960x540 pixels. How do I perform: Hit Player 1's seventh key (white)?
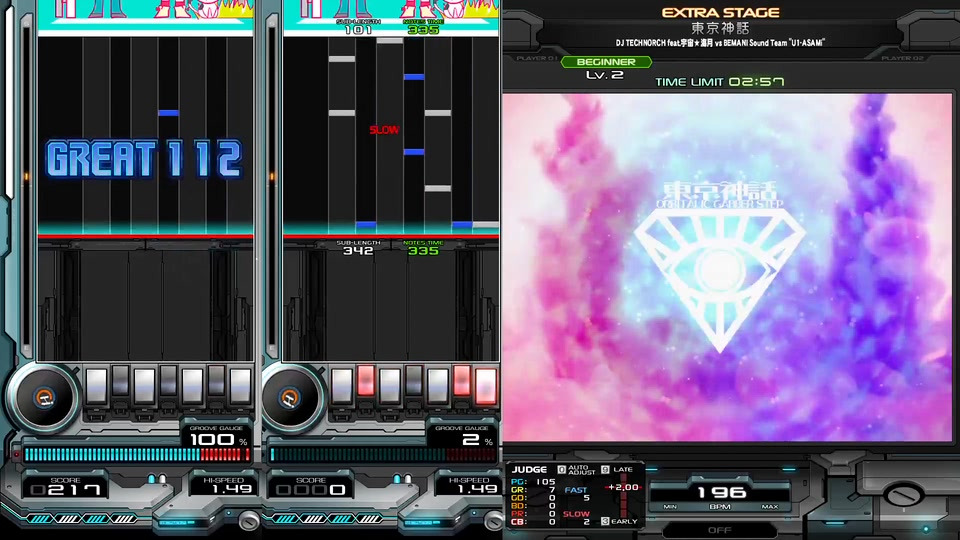(x=240, y=385)
